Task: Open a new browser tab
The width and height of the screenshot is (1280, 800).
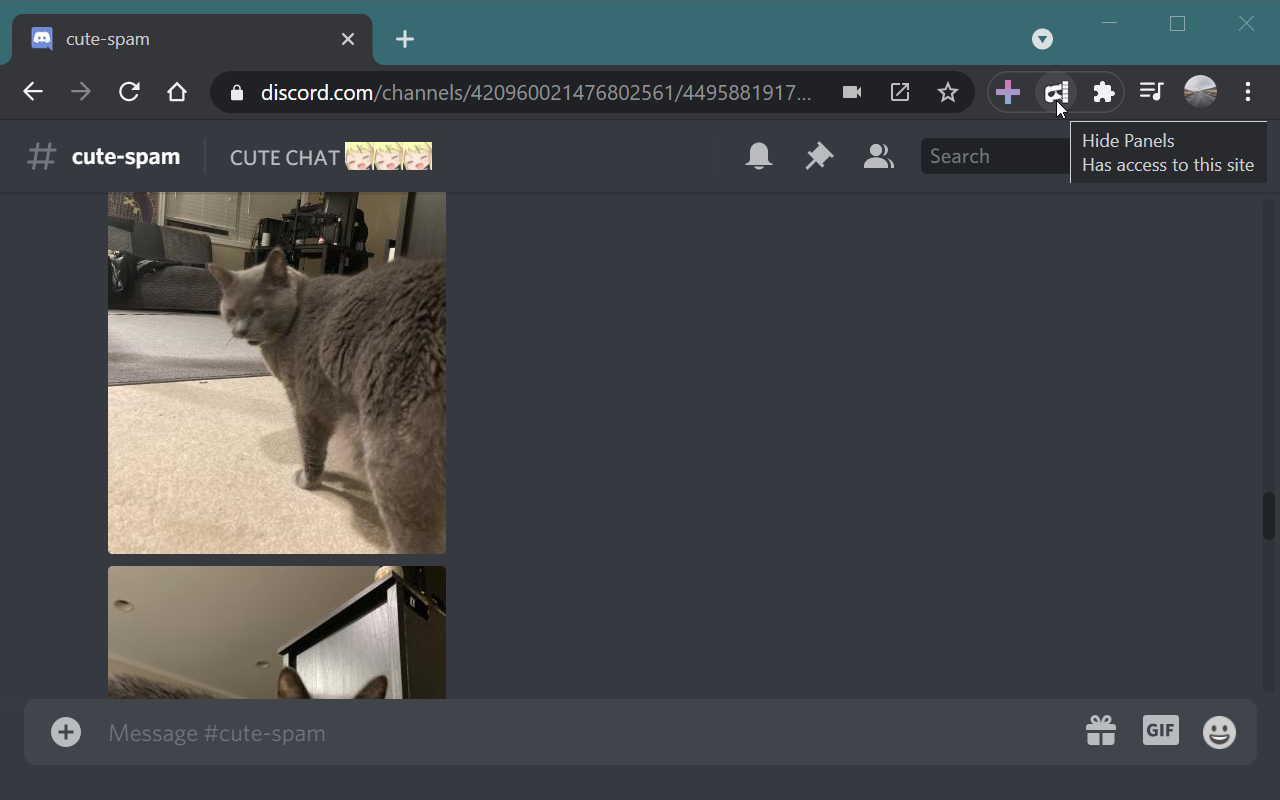Action: pos(404,39)
